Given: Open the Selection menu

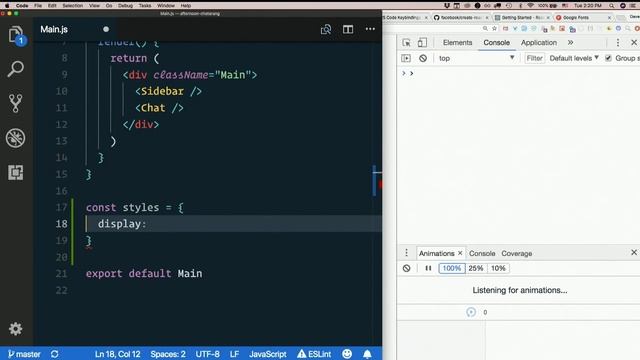Looking at the screenshot, I should 72,6.
